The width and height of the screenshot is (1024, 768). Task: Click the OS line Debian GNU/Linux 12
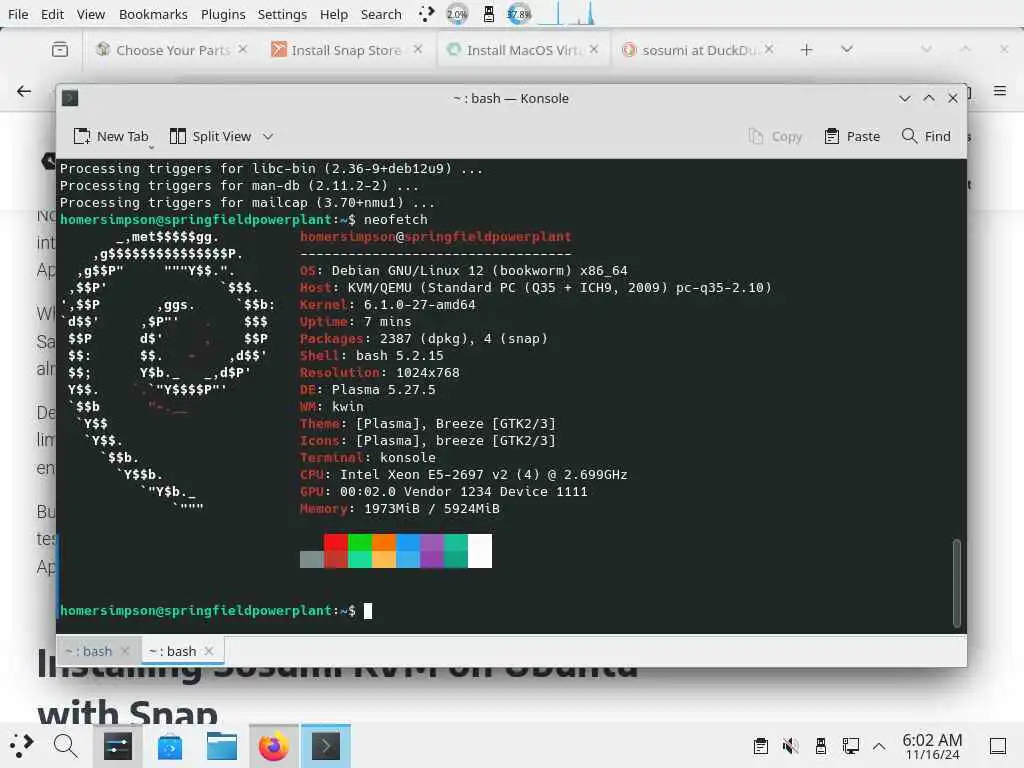(464, 270)
